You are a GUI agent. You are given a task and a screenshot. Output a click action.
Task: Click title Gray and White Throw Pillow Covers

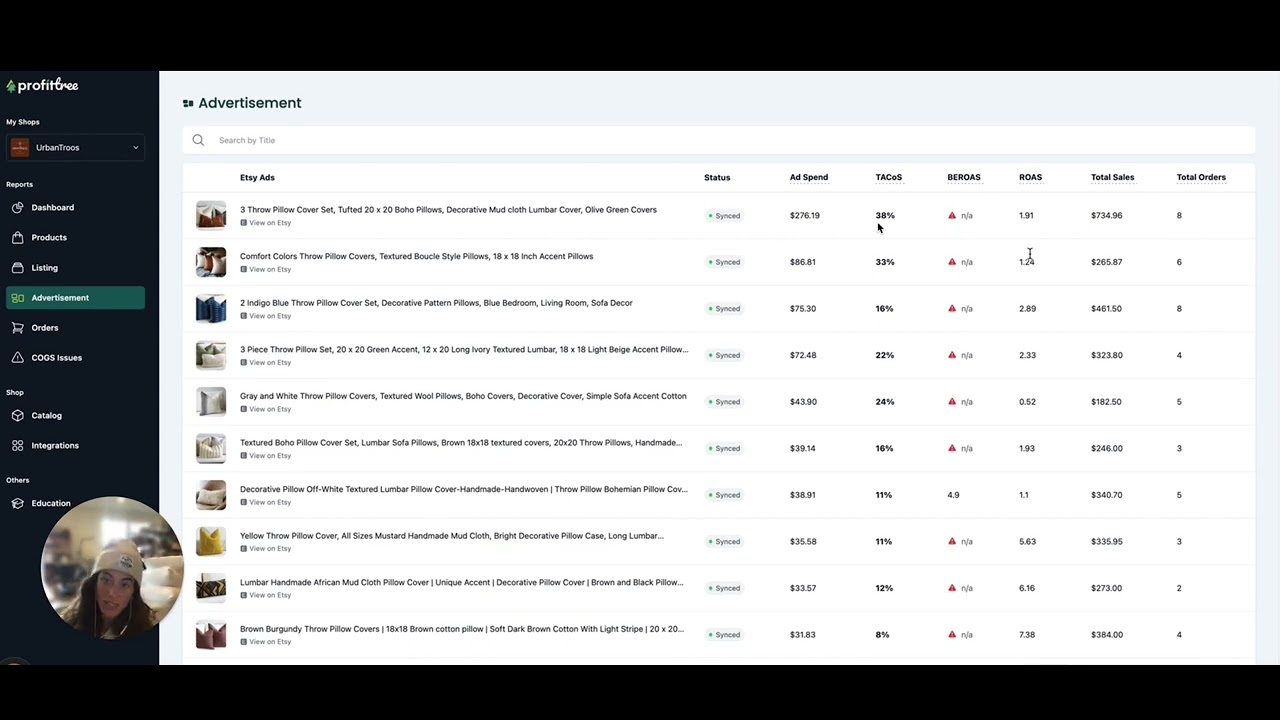click(x=463, y=396)
